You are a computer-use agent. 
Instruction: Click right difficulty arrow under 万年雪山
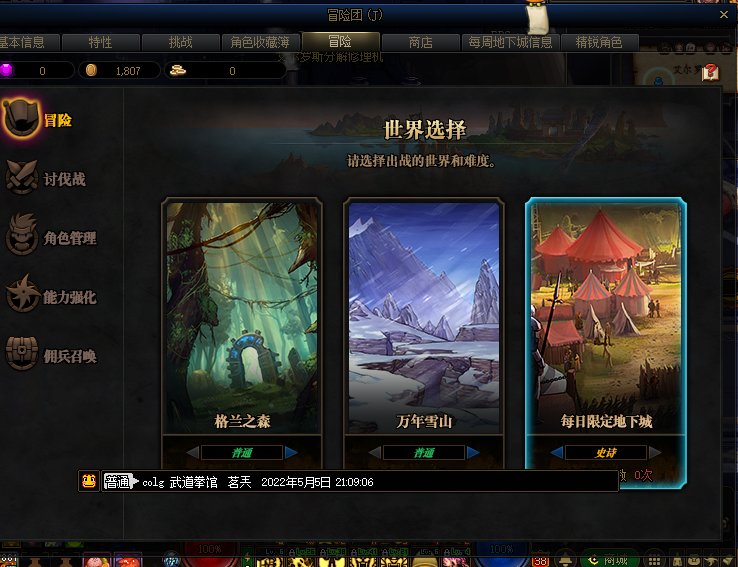point(473,452)
